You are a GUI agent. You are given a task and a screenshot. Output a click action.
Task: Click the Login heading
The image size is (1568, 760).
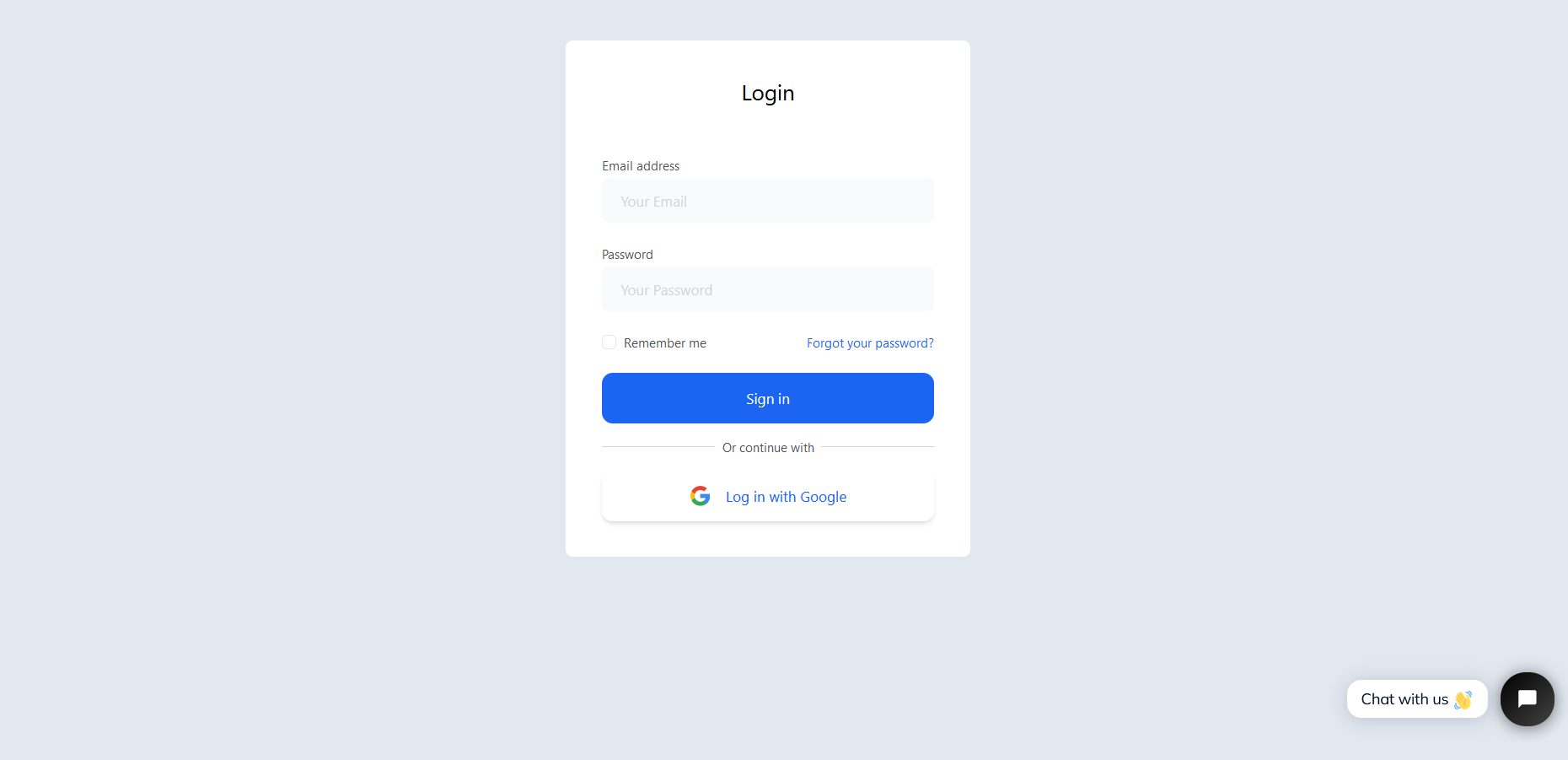pyautogui.click(x=767, y=93)
